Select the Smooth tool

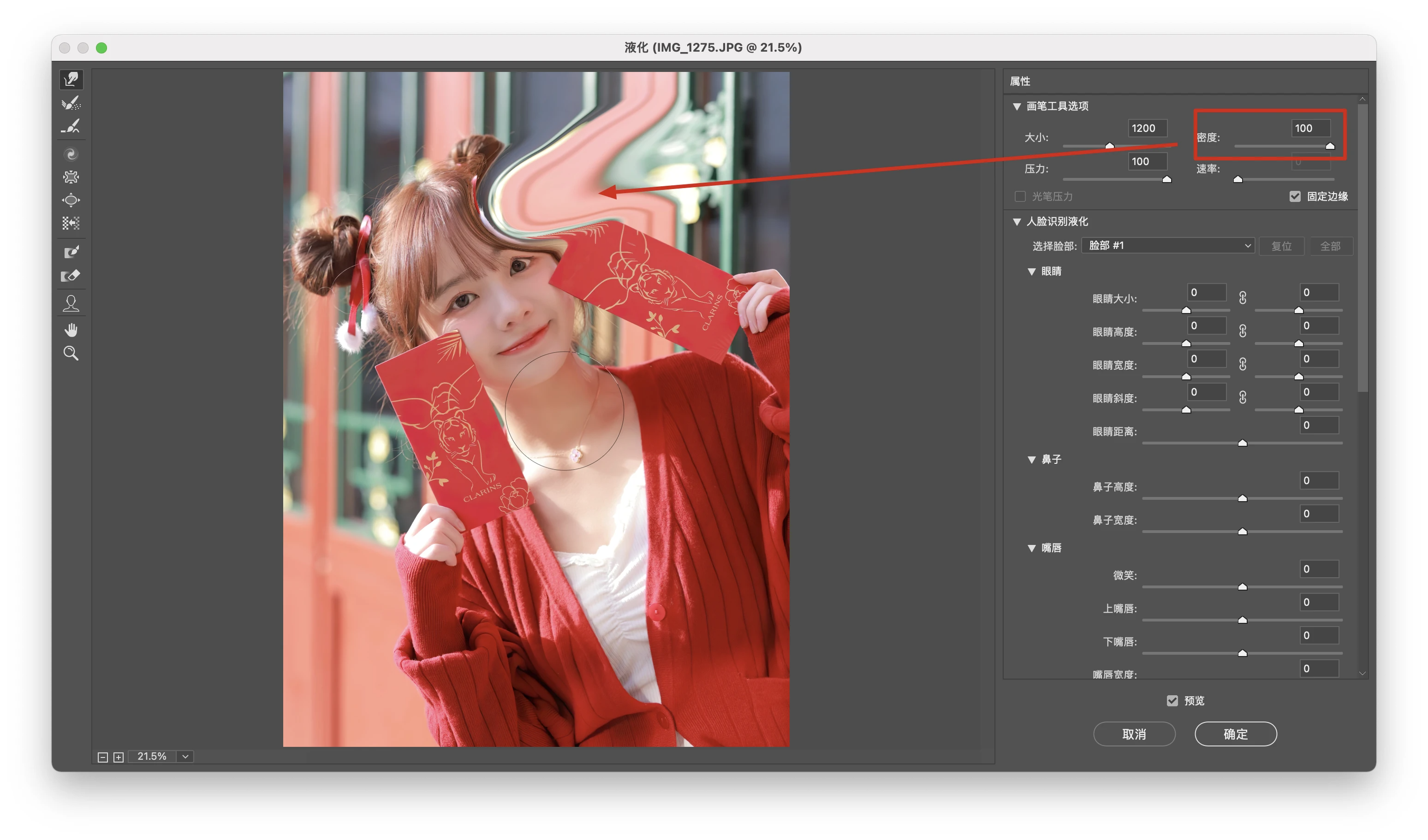(71, 126)
